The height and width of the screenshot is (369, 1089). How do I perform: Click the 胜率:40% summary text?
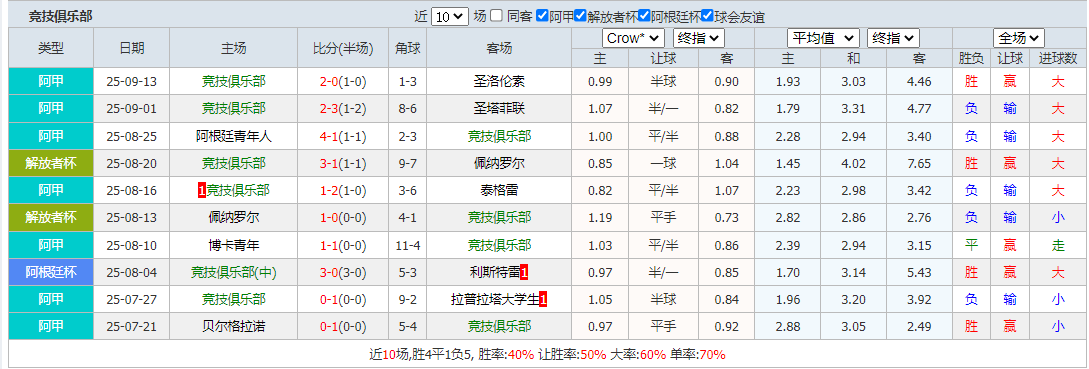506,354
